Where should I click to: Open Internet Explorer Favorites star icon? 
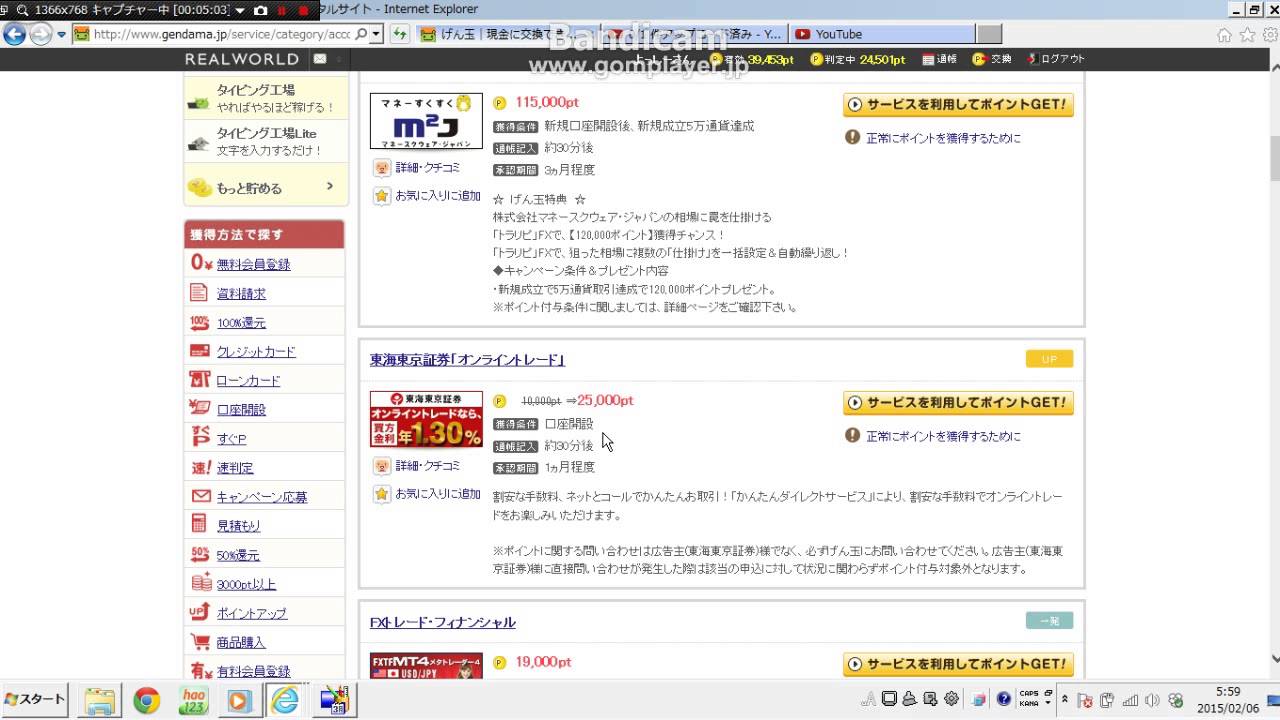pos(1246,35)
